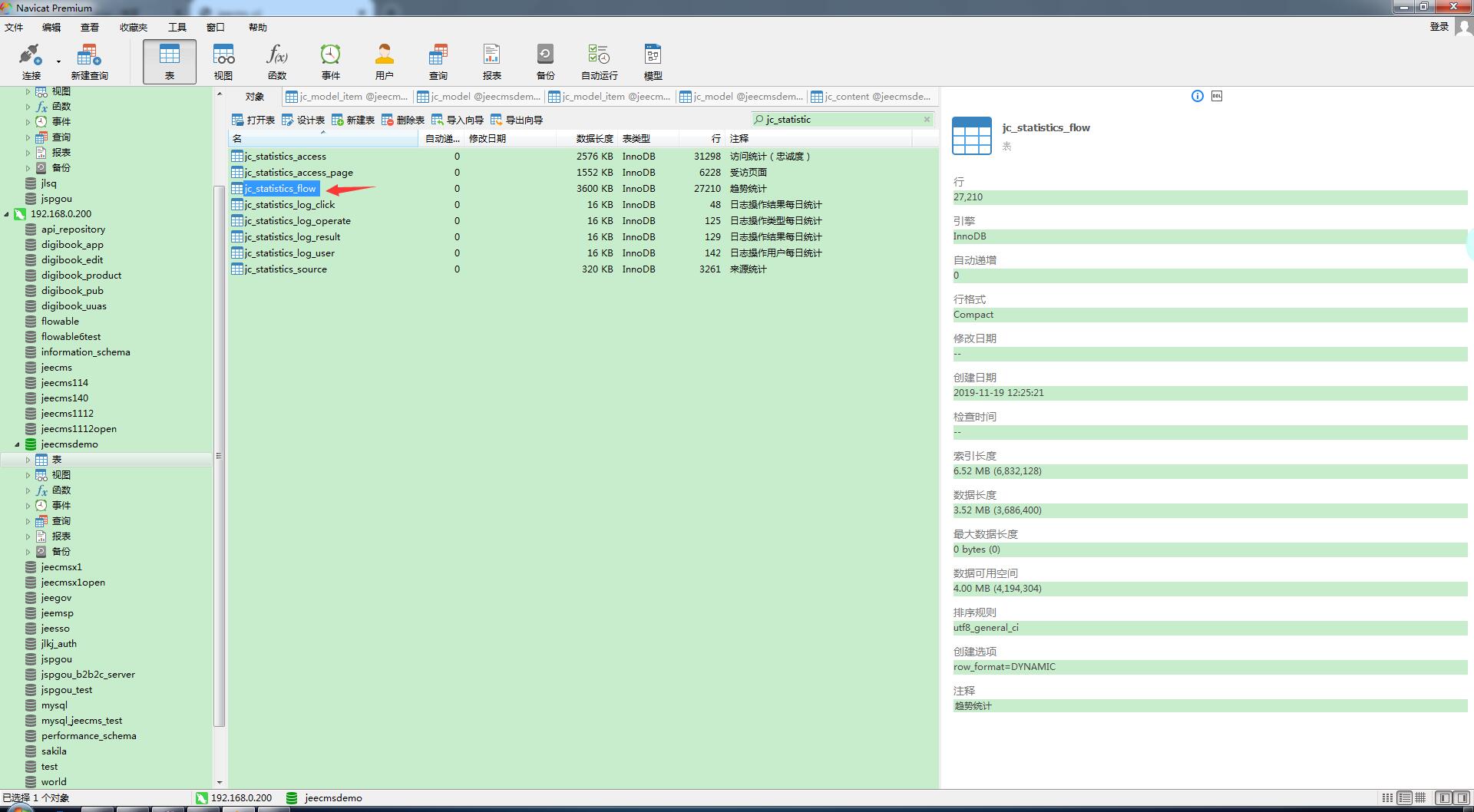Click the Design Table (设计表) button
This screenshot has height=812, width=1474.
pyautogui.click(x=303, y=120)
